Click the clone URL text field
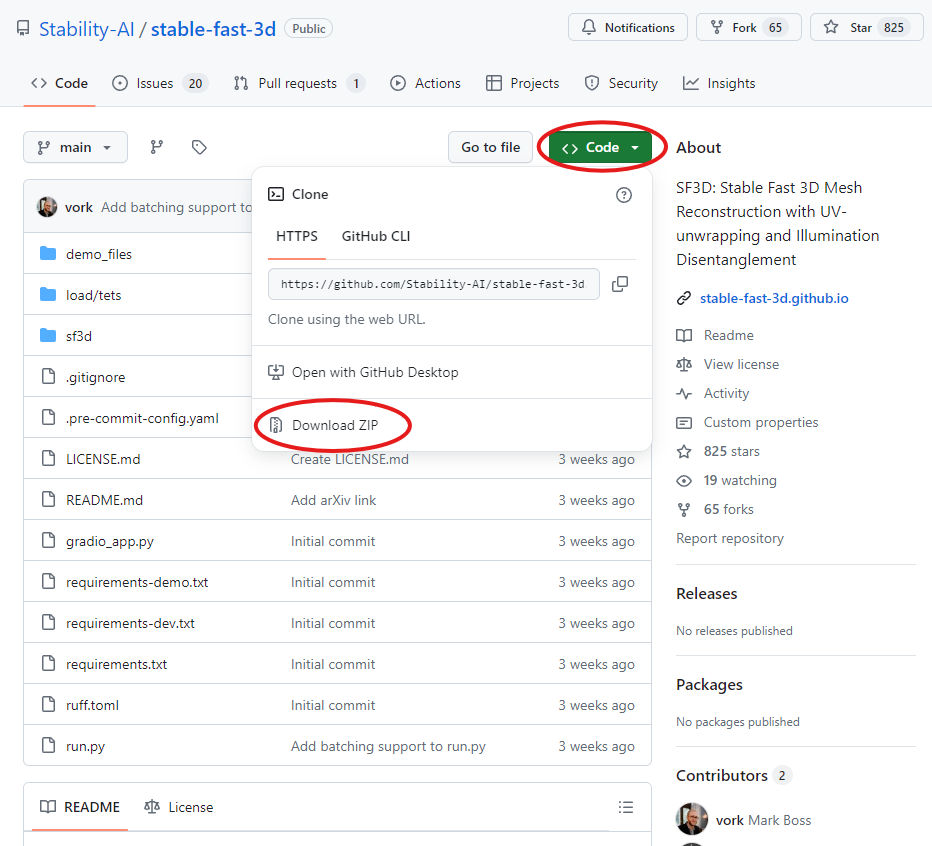The height and width of the screenshot is (846, 932). pyautogui.click(x=433, y=284)
